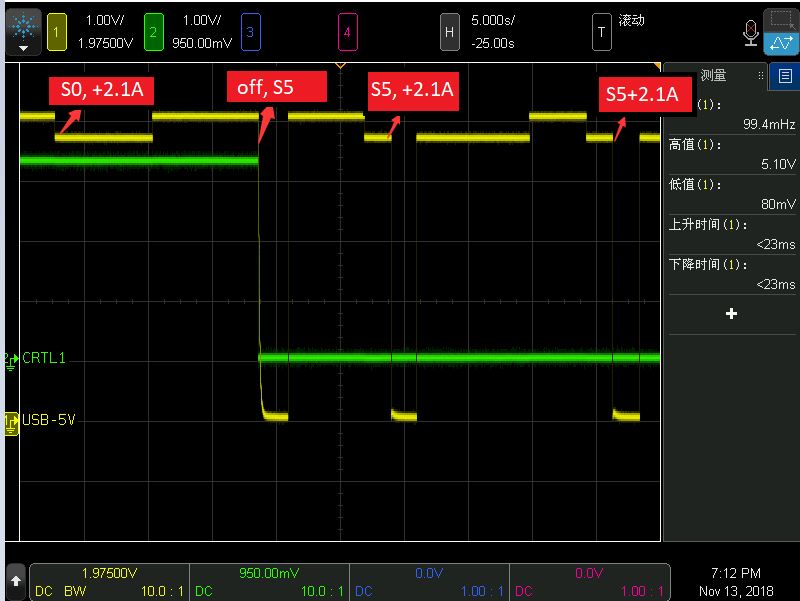The width and height of the screenshot is (800, 601).
Task: Toggle channel 1 yellow button
Action: (x=57, y=32)
